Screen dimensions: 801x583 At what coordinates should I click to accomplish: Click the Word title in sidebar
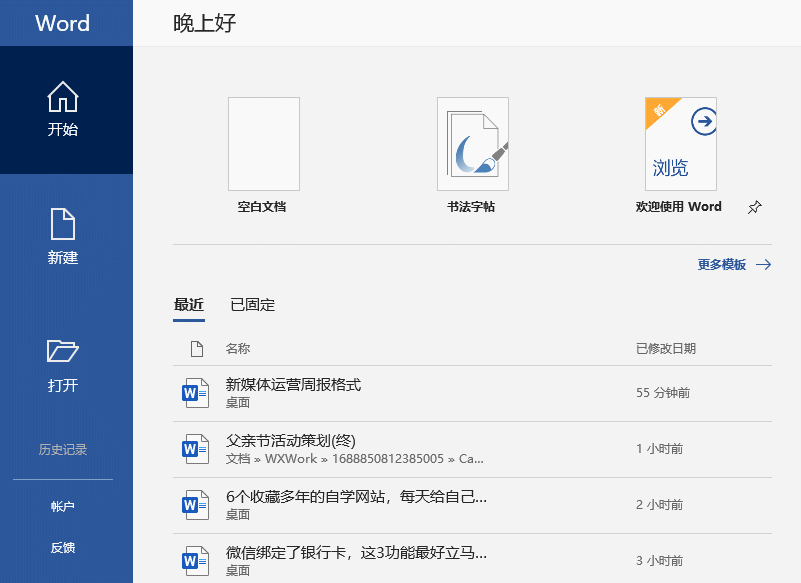(62, 23)
